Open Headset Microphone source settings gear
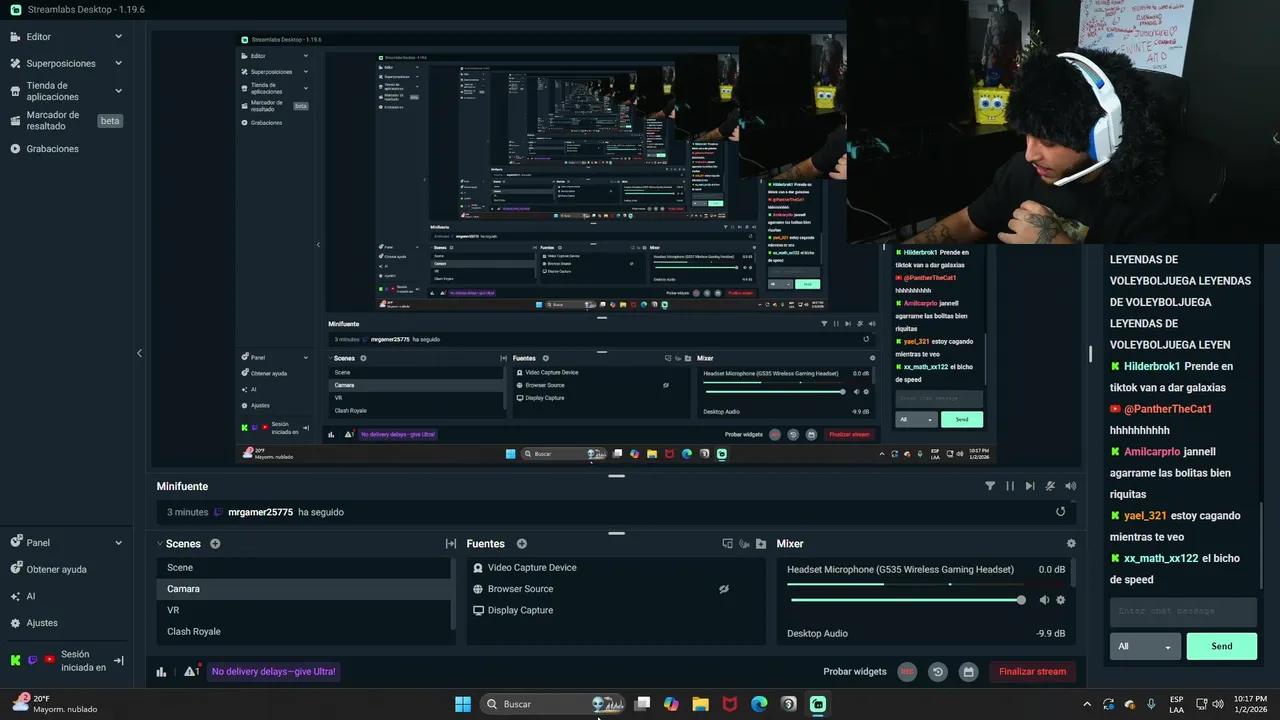 [x=1061, y=600]
